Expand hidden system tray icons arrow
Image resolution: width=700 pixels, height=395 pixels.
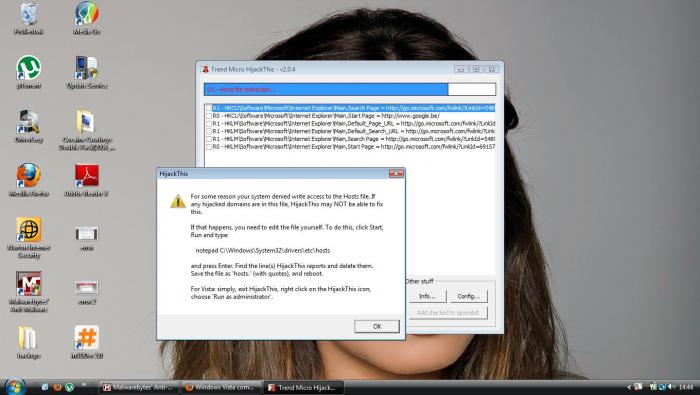[x=629, y=387]
